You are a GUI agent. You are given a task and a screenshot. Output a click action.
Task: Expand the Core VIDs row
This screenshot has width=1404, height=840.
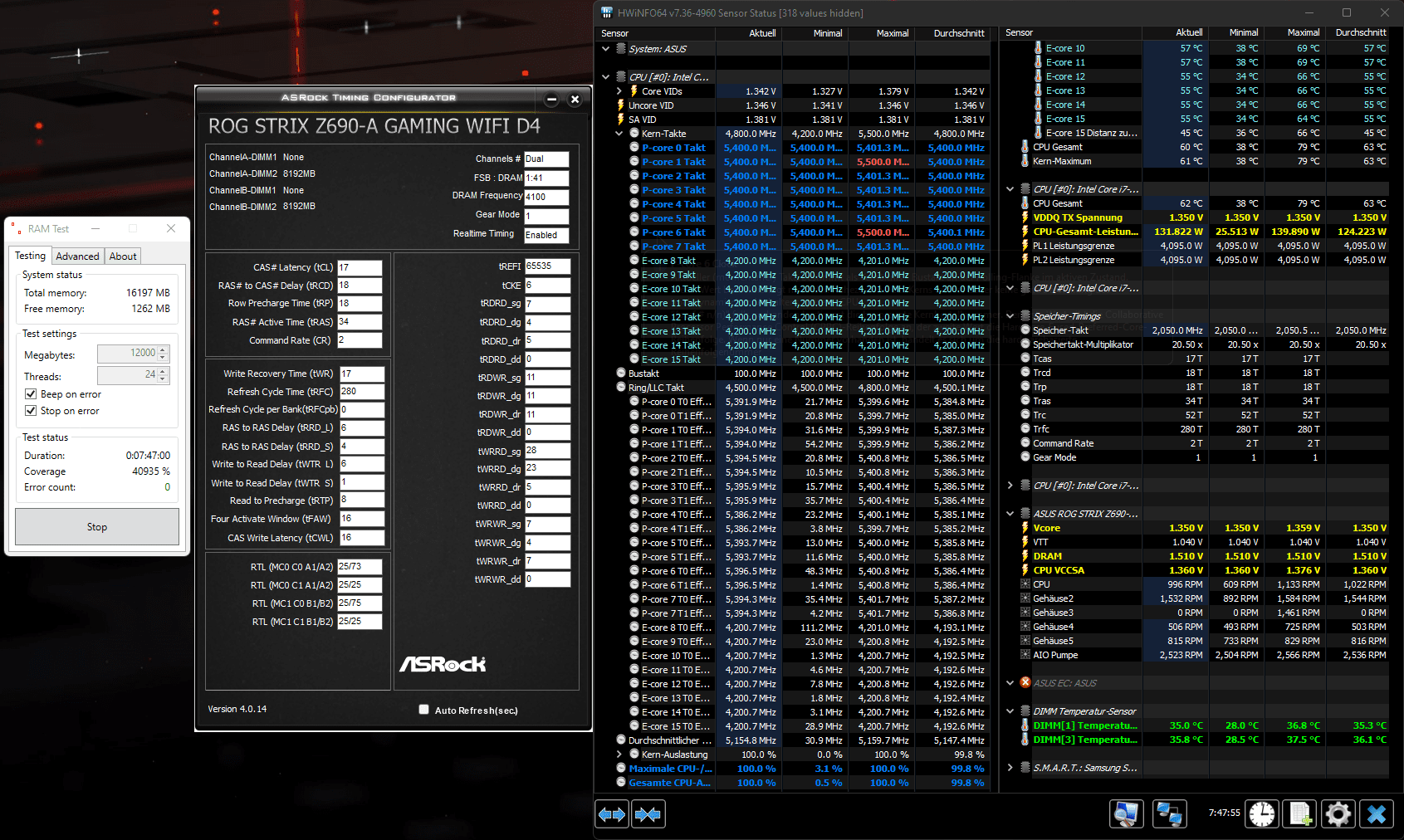point(619,91)
